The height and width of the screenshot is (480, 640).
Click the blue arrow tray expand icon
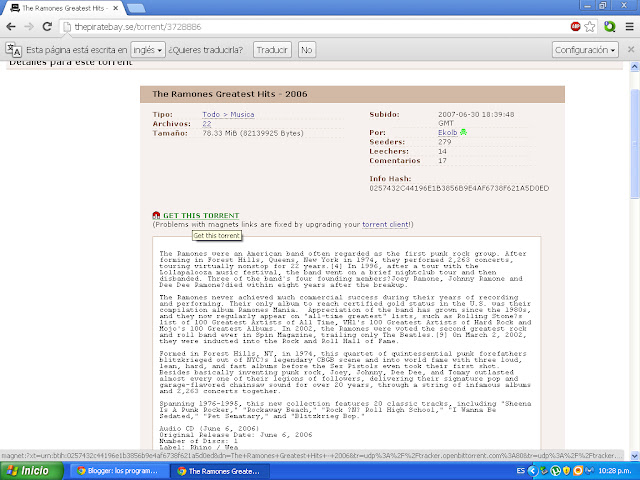tap(532, 471)
